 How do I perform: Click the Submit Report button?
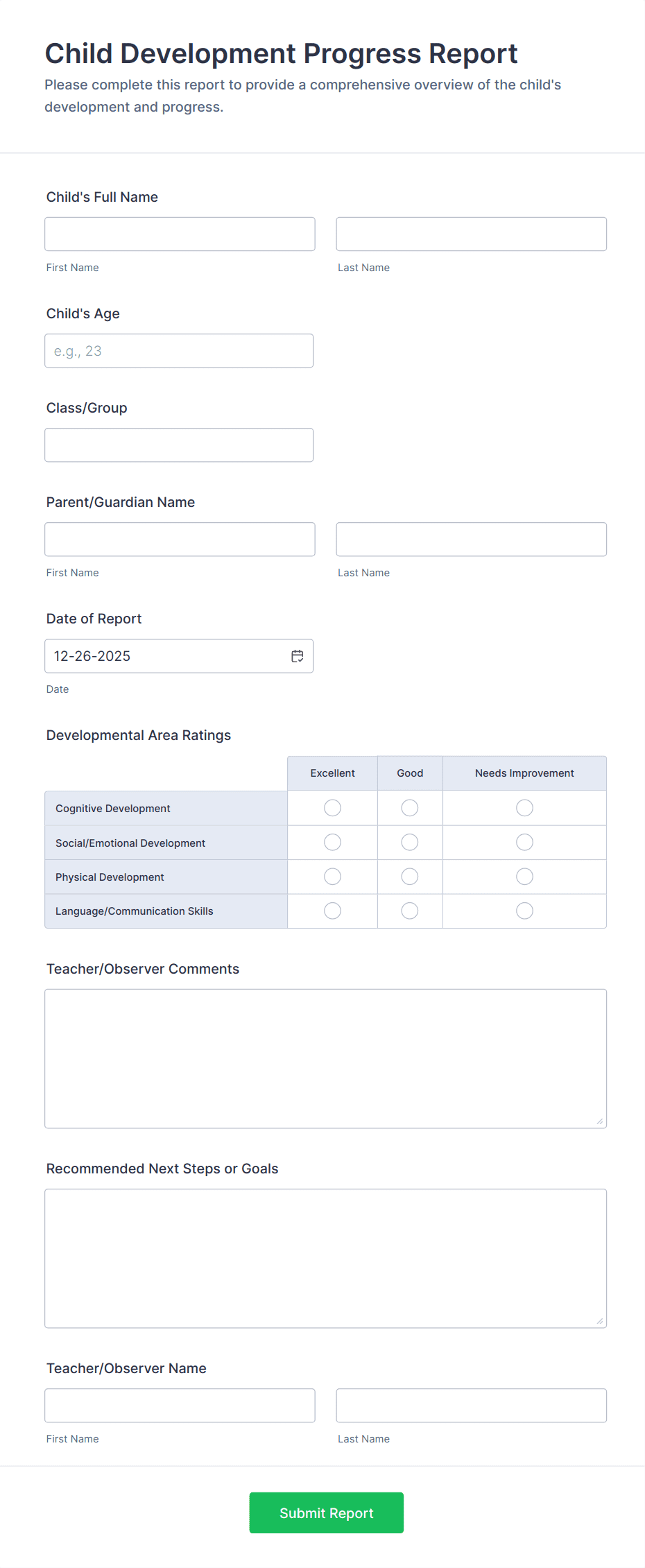tap(326, 1513)
